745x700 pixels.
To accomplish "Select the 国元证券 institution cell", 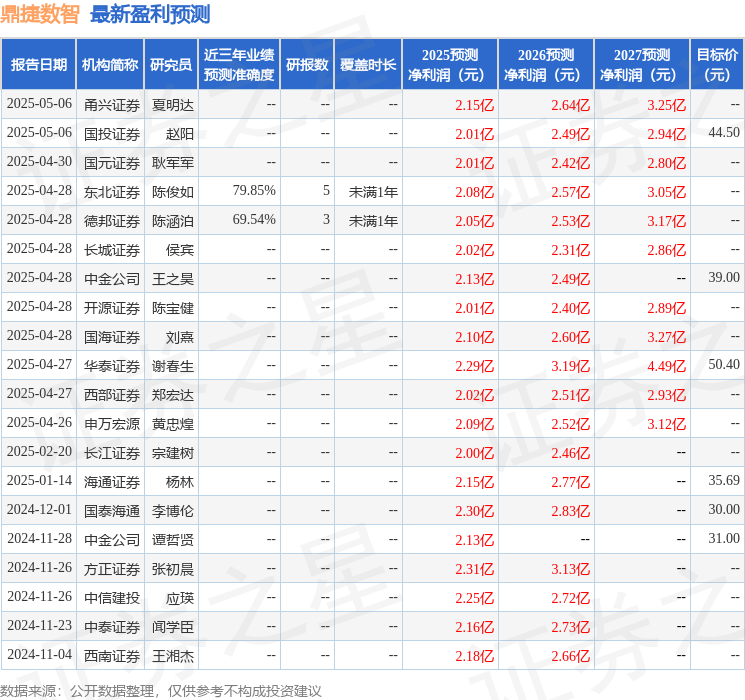I will 112,163.
